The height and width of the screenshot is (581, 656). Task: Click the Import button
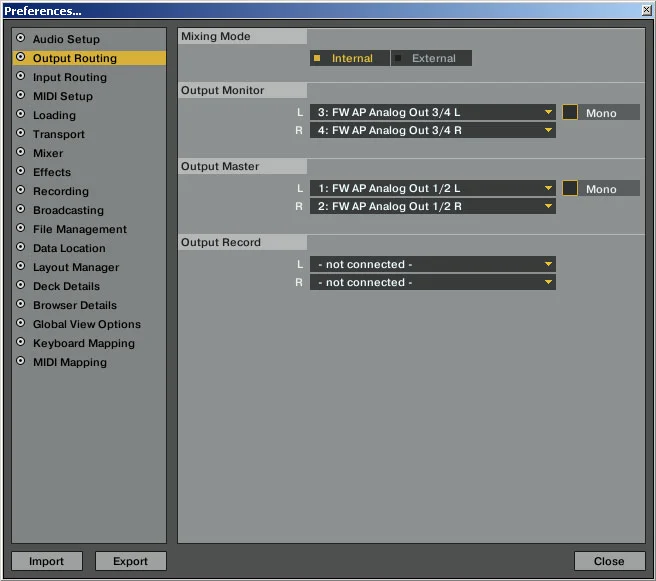[46, 561]
